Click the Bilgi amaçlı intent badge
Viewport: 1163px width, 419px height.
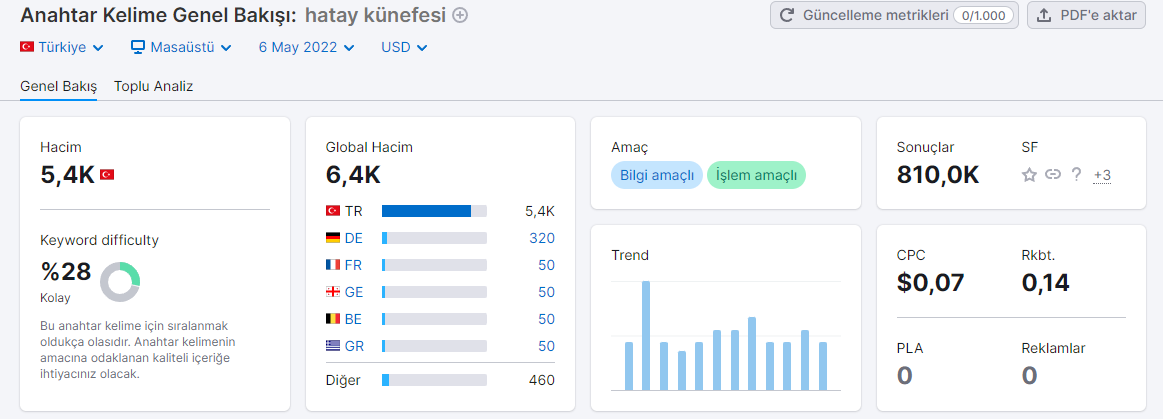coord(656,175)
